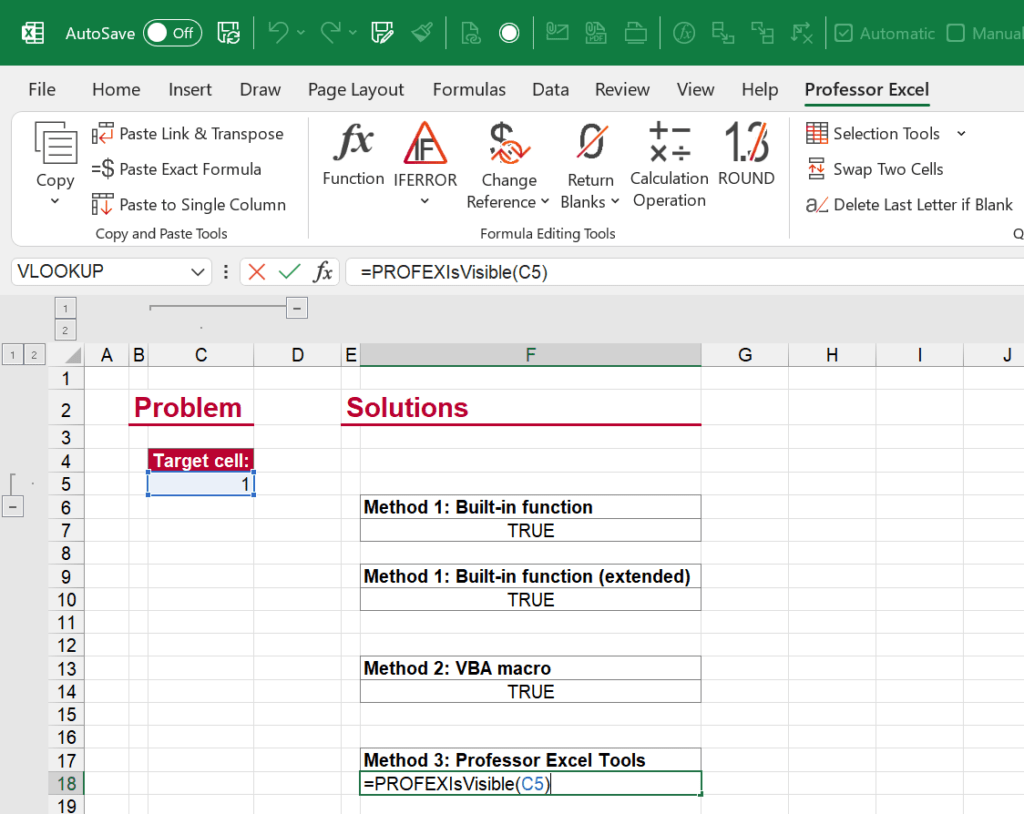Viewport: 1024px width, 814px height.
Task: Open the Formulas menu tab
Action: (469, 89)
